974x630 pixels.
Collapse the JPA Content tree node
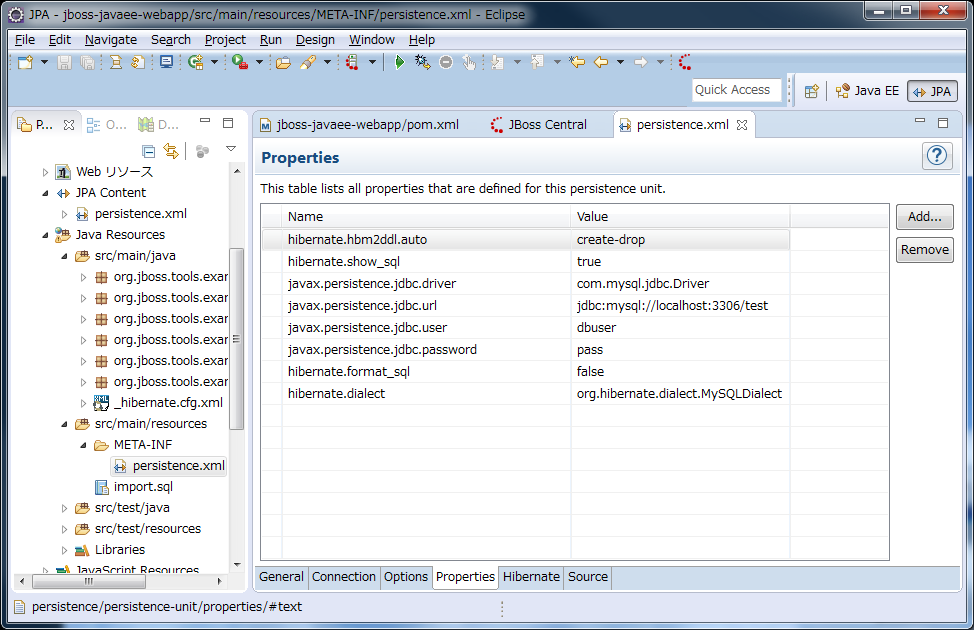pos(45,193)
